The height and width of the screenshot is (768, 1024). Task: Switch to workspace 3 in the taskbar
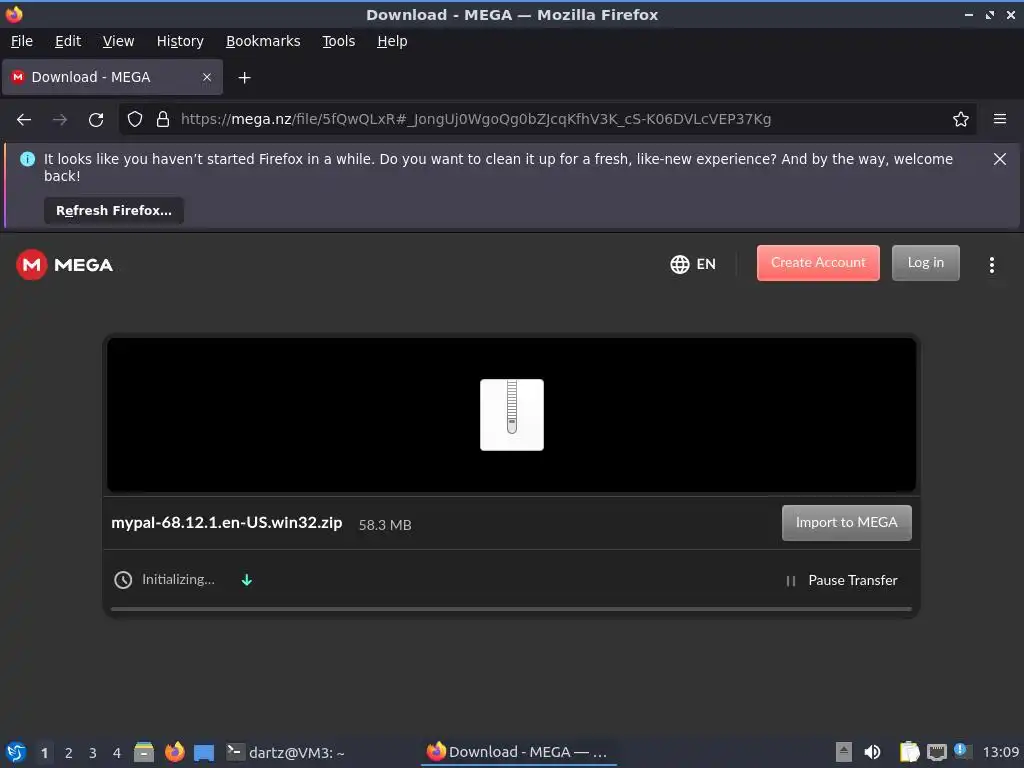(x=93, y=753)
